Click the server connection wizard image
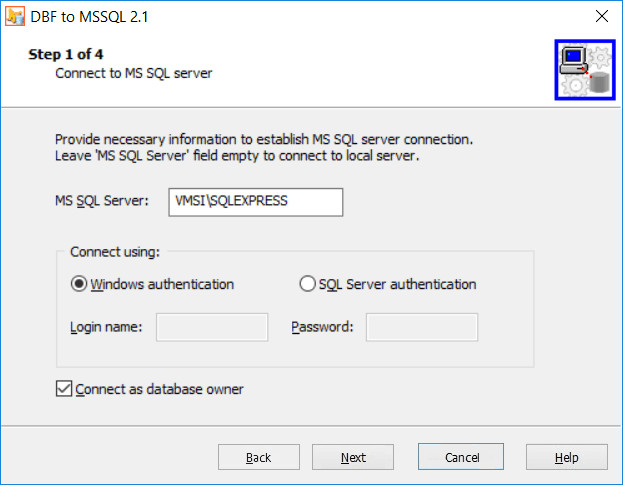 tap(585, 70)
